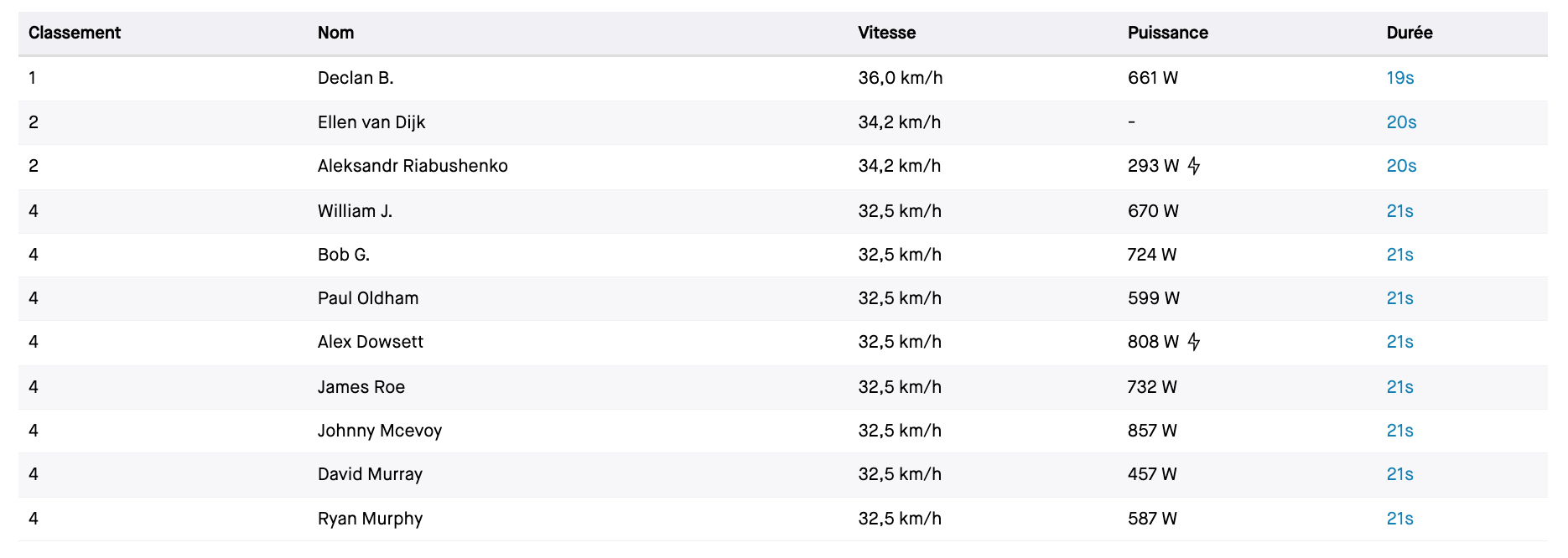This screenshot has height=558, width=1568.
Task: Click James Roe's 21s duration link
Action: point(1399,387)
